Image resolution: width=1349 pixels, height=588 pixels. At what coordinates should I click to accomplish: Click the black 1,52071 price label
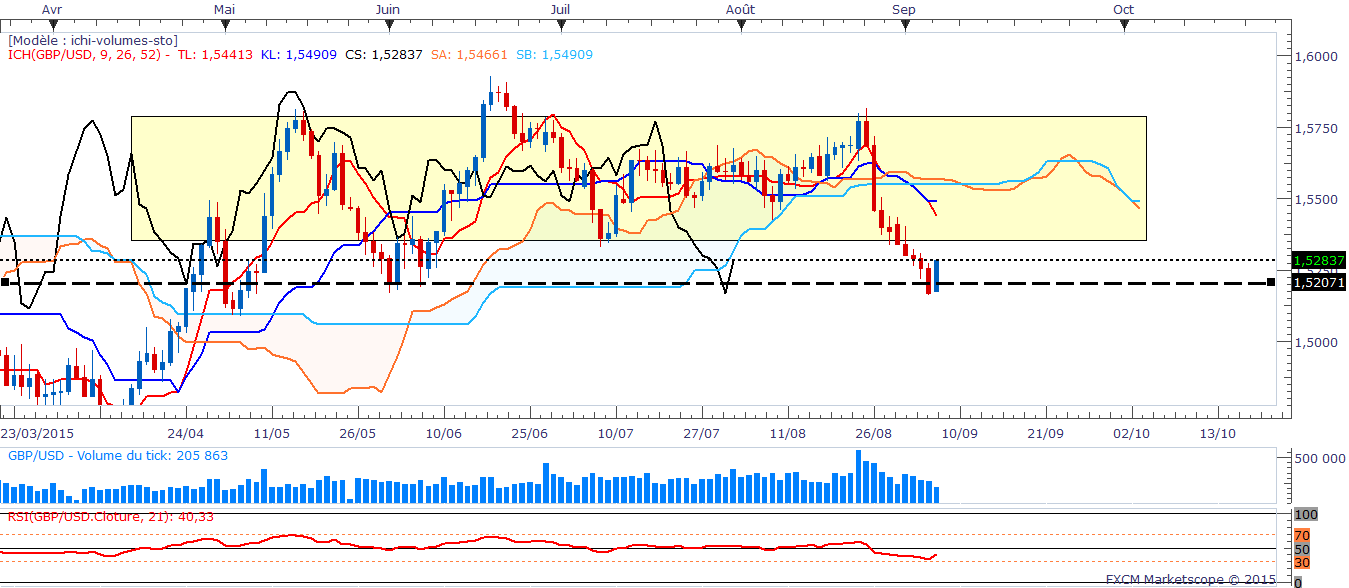[1318, 284]
